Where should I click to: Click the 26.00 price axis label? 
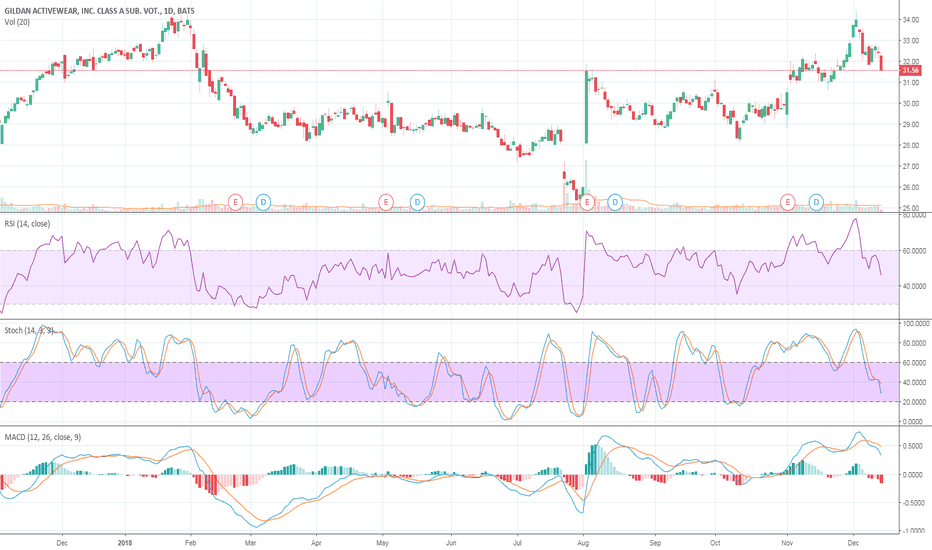911,187
